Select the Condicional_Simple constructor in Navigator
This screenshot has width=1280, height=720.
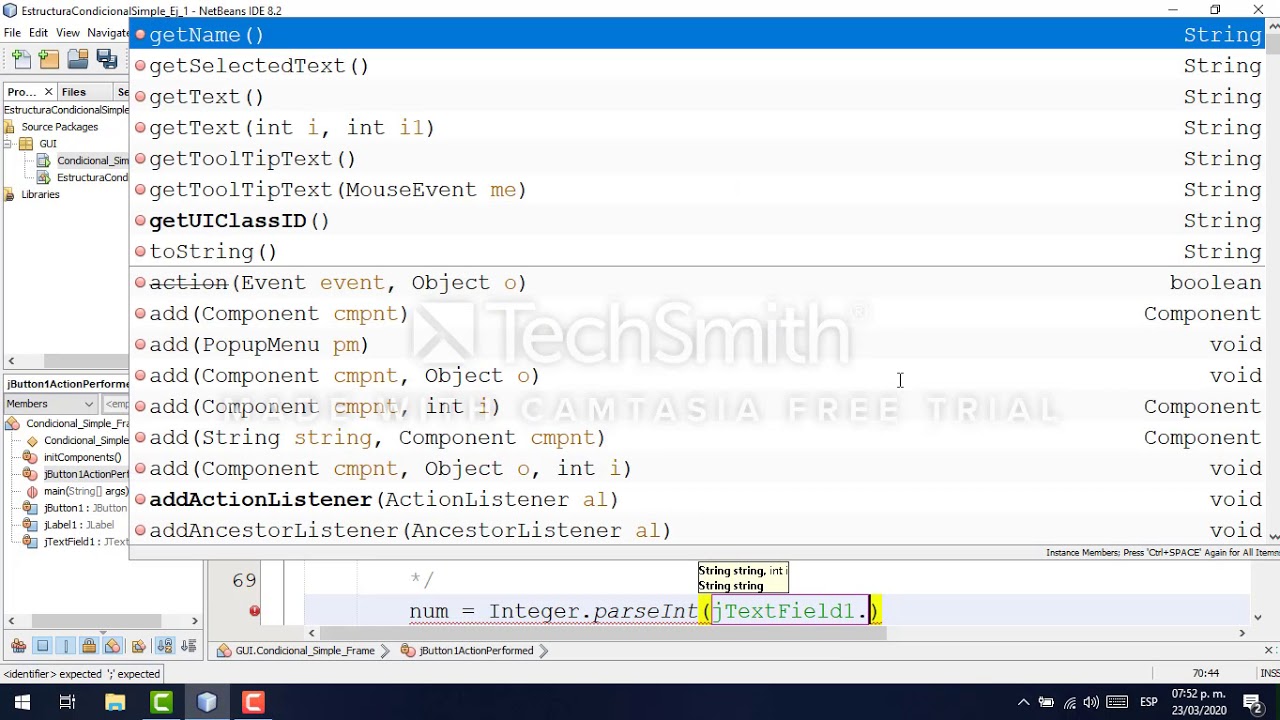pos(86,441)
